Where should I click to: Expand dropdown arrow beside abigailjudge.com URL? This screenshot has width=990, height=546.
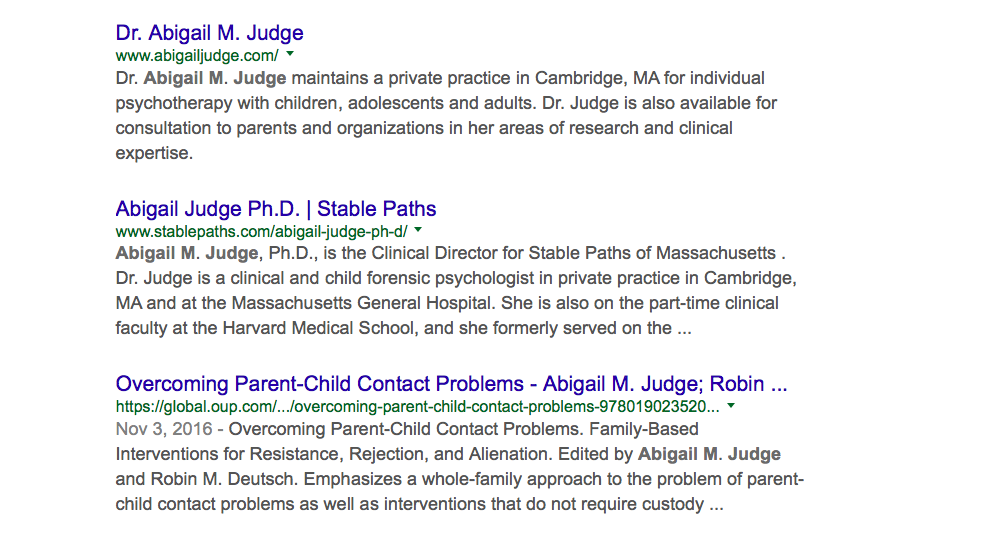pos(290,54)
